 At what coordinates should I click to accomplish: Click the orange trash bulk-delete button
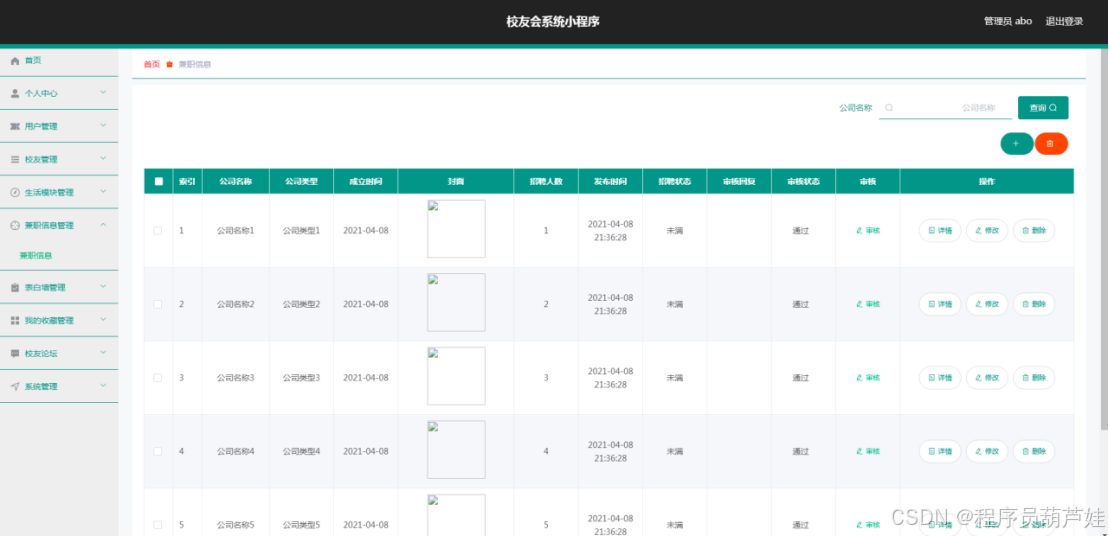1050,144
